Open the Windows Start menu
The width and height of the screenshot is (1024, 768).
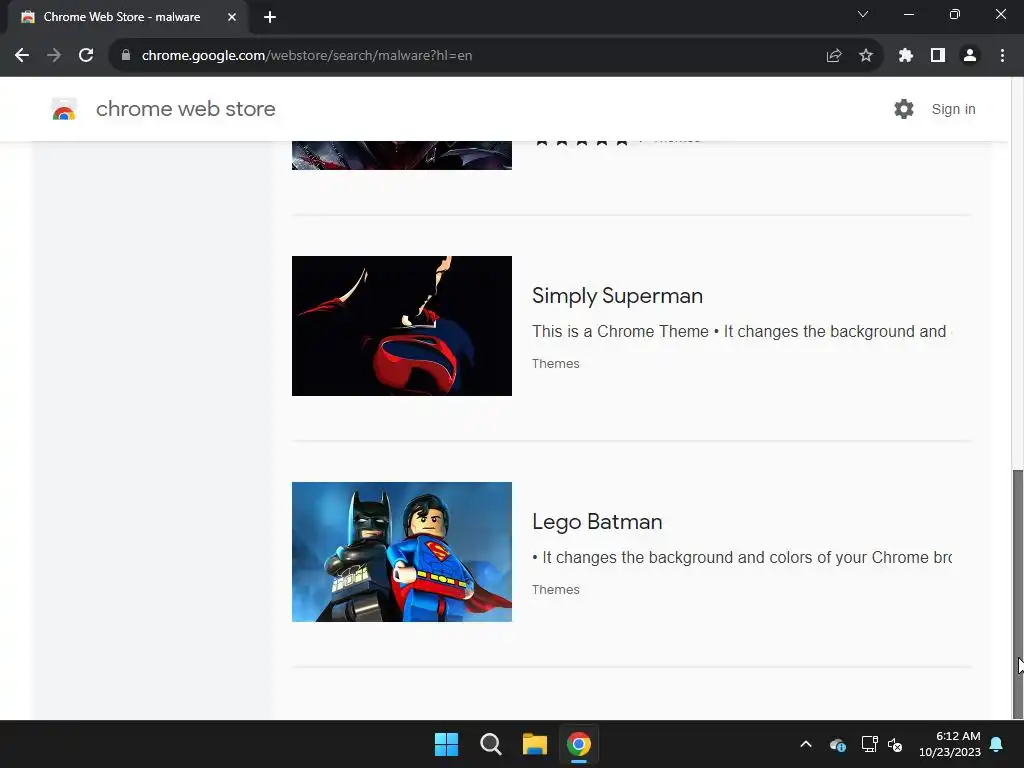(x=447, y=744)
